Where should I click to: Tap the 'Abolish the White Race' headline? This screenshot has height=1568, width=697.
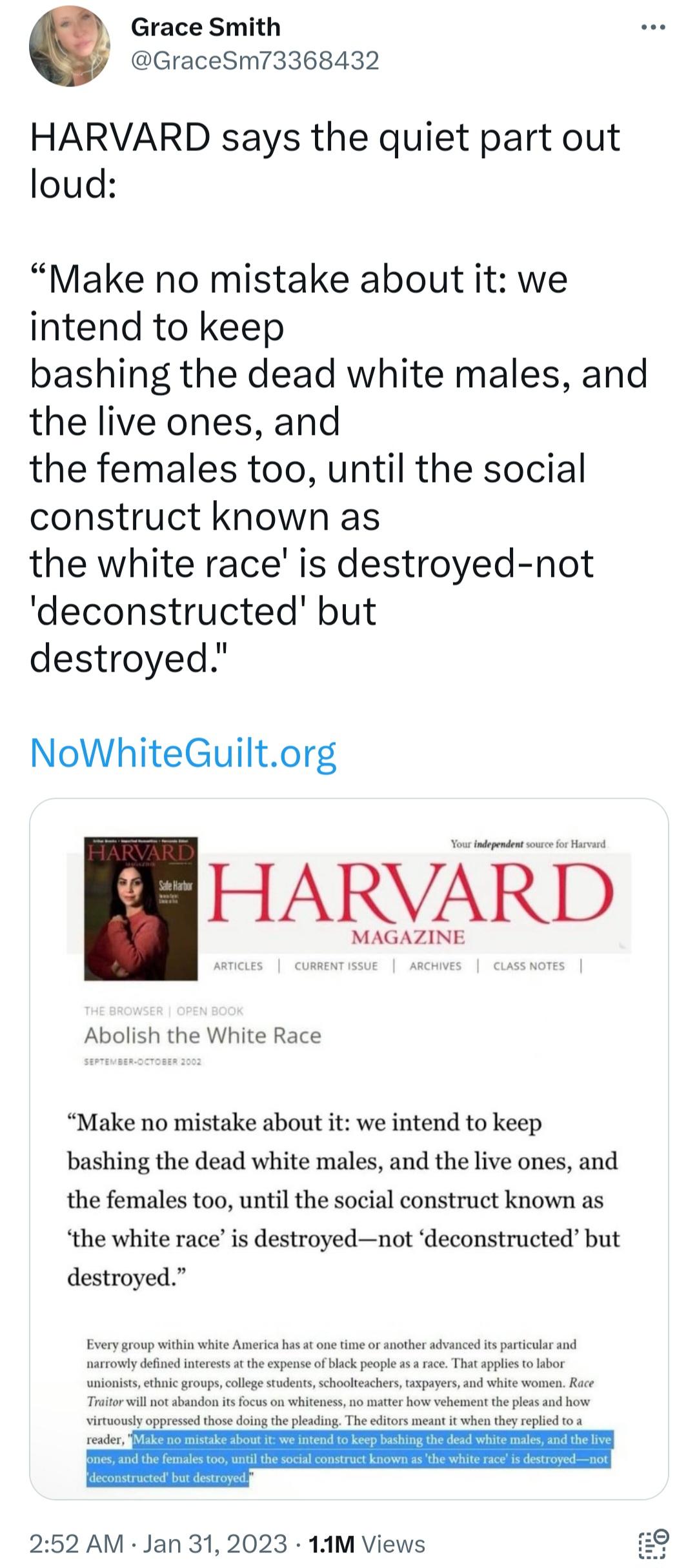(203, 1035)
